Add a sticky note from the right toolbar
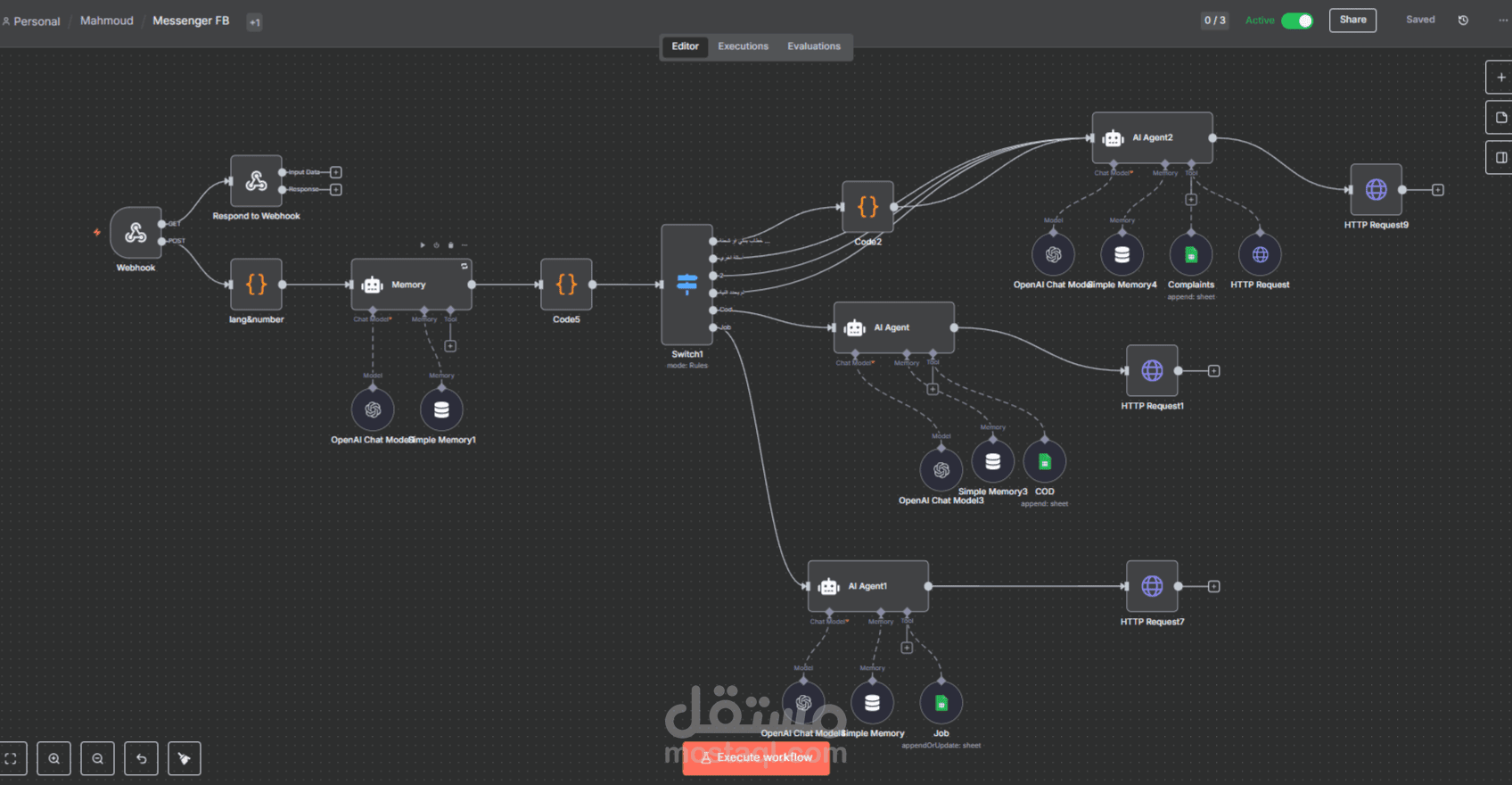 click(1500, 118)
